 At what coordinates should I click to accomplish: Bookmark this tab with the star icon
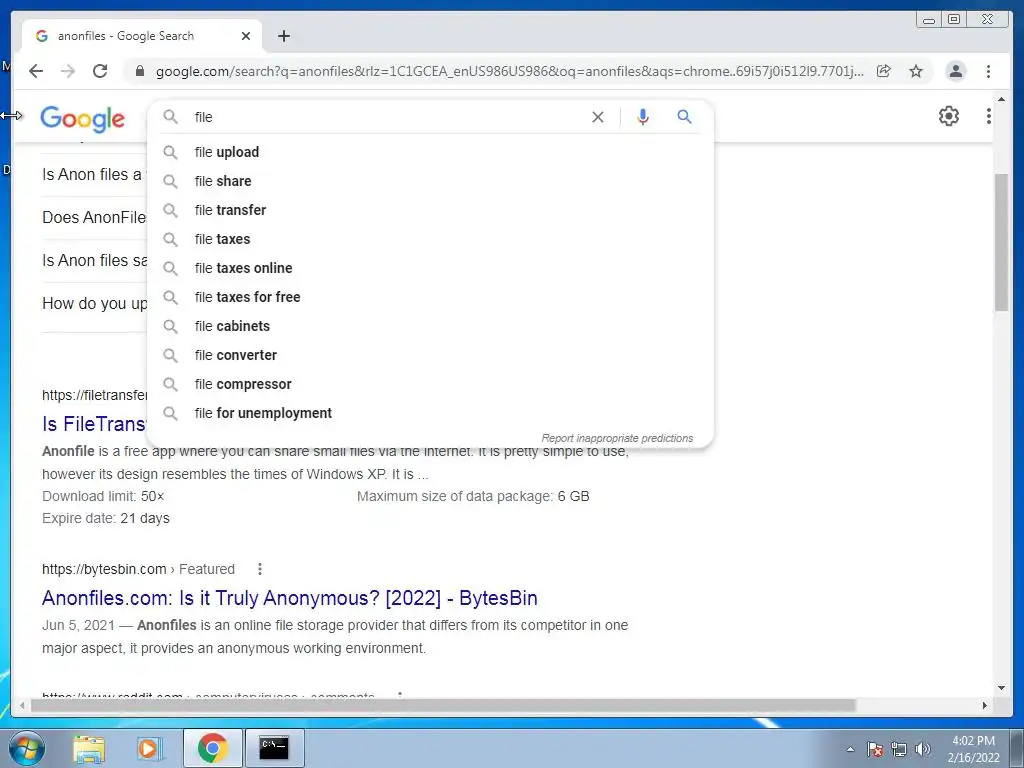click(x=916, y=71)
